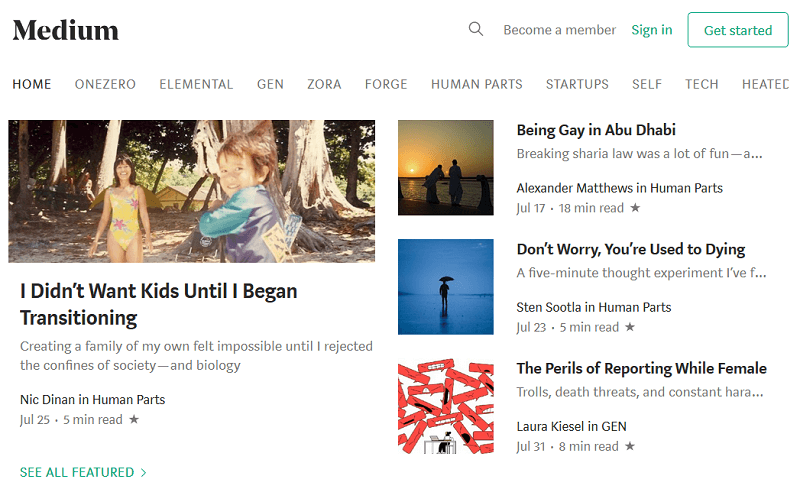The image size is (800, 492).
Task: Click chevron arrow after See All Featured
Action: [x=144, y=473]
